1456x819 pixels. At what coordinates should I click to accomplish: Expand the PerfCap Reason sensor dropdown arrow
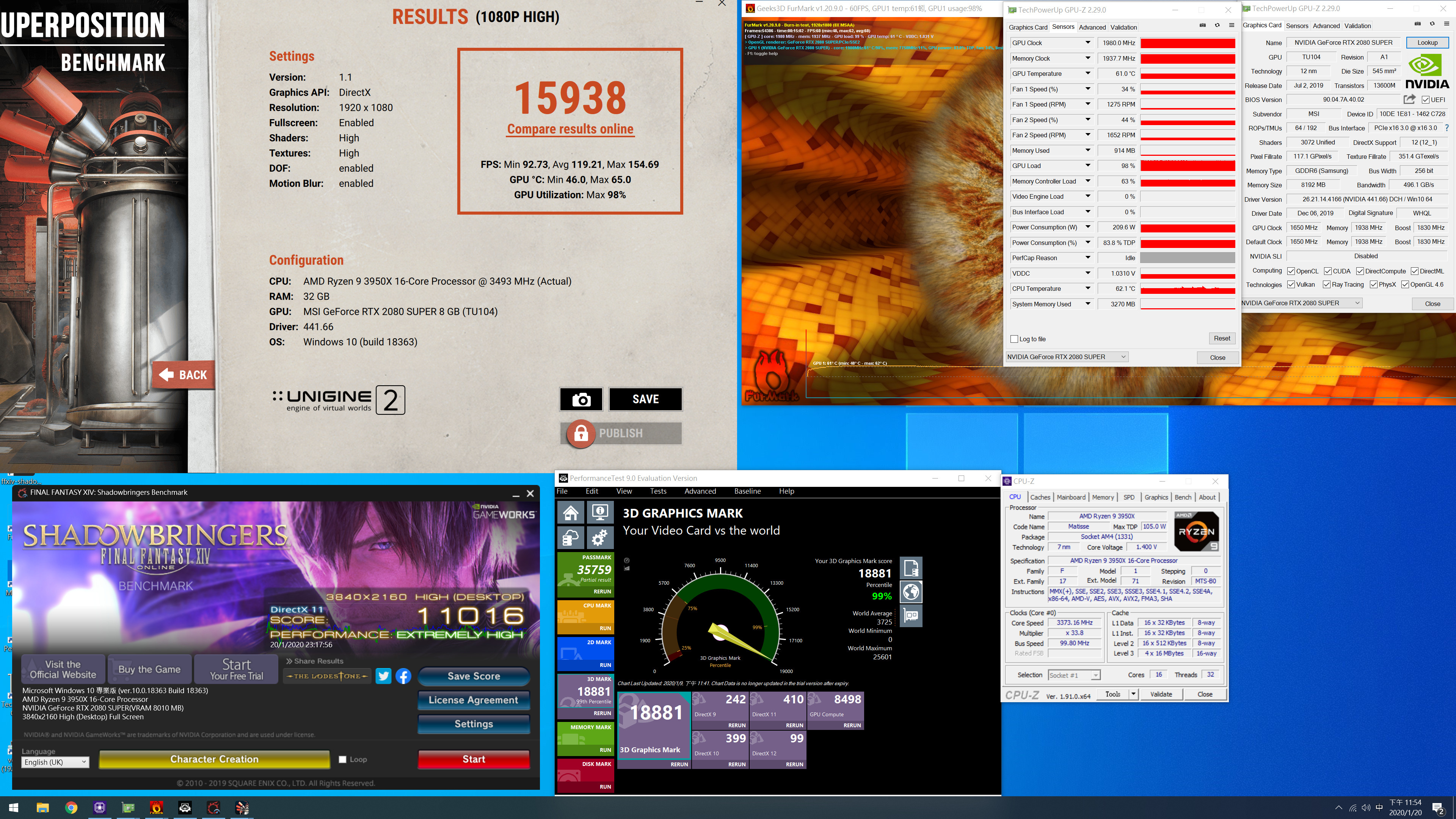coord(1087,258)
